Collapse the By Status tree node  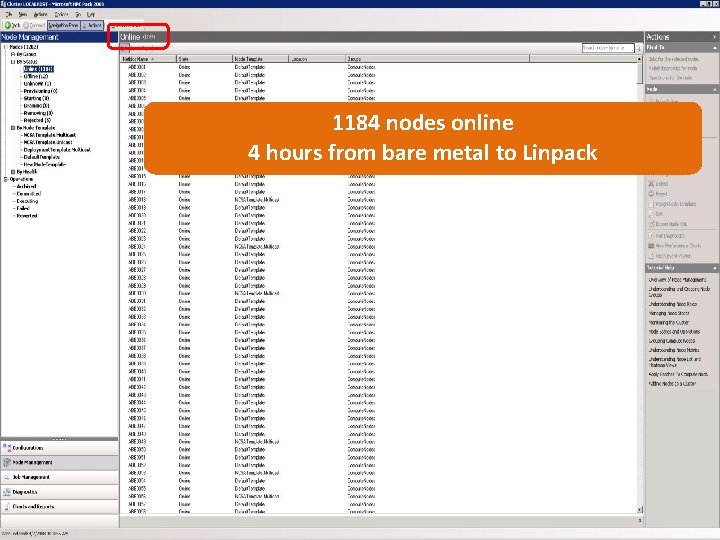click(x=13, y=62)
